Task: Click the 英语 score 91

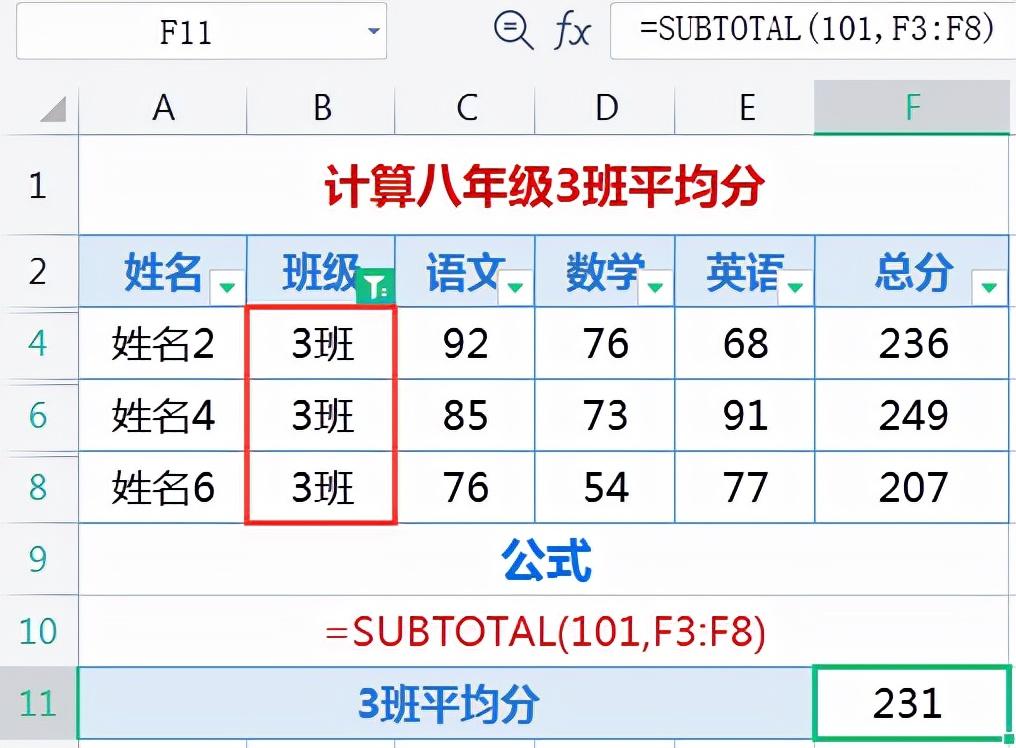Action: [x=745, y=415]
